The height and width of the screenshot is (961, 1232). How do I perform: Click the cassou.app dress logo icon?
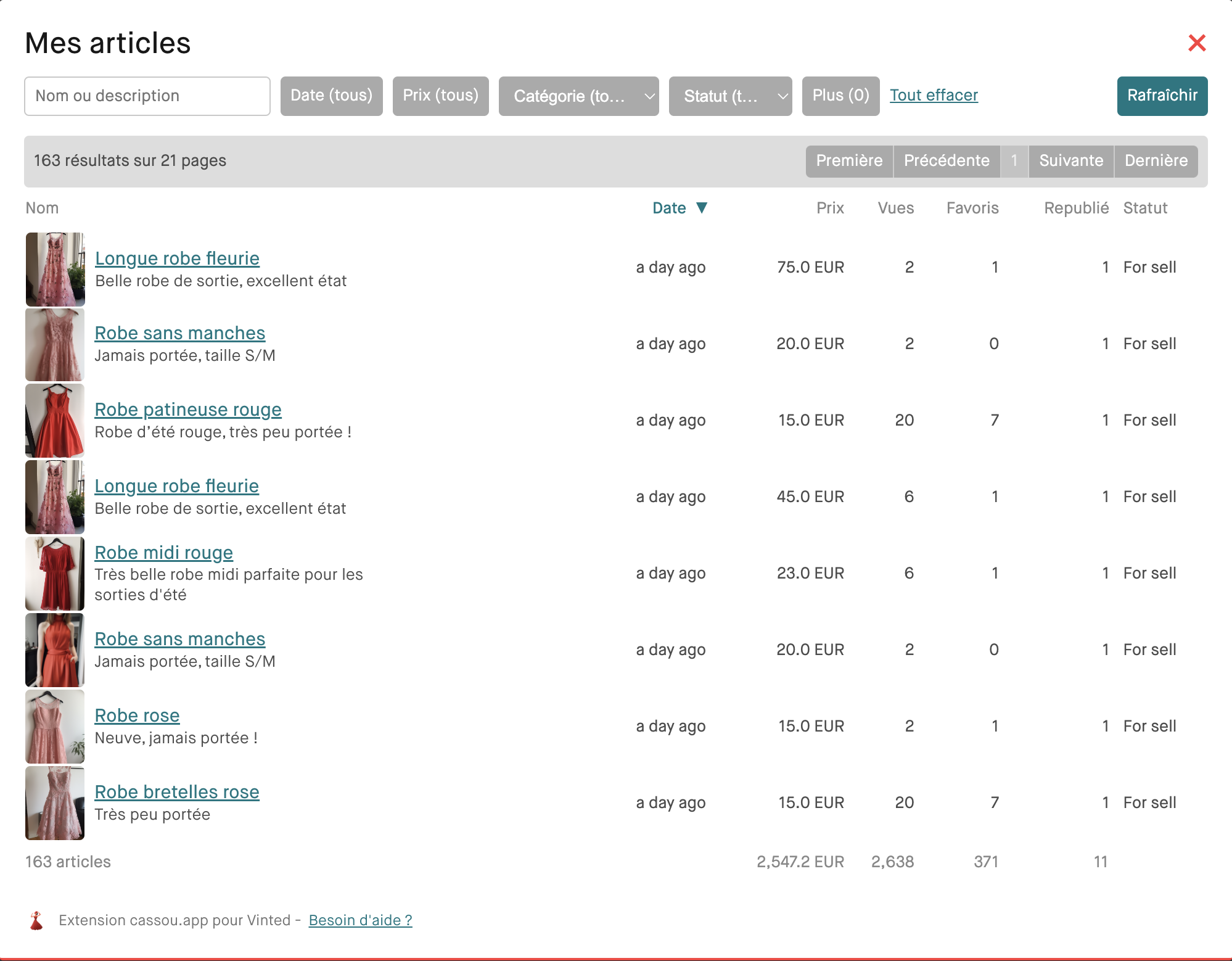36,920
